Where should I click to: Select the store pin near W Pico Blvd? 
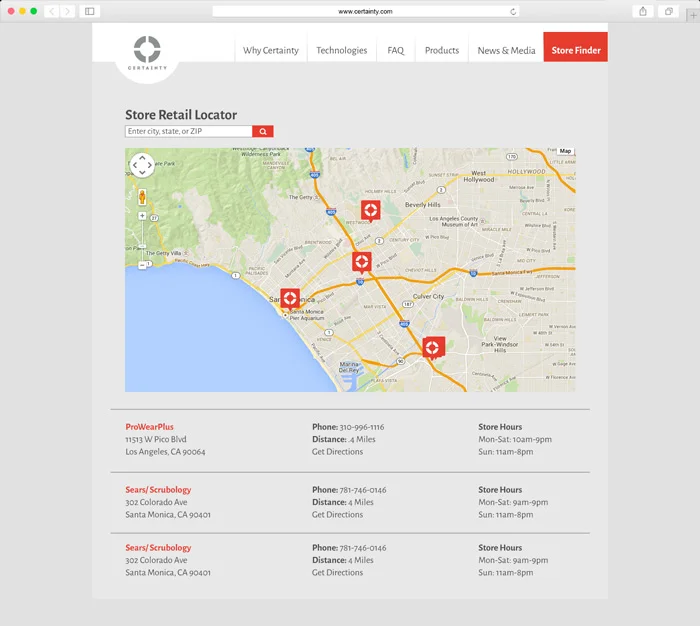click(362, 263)
